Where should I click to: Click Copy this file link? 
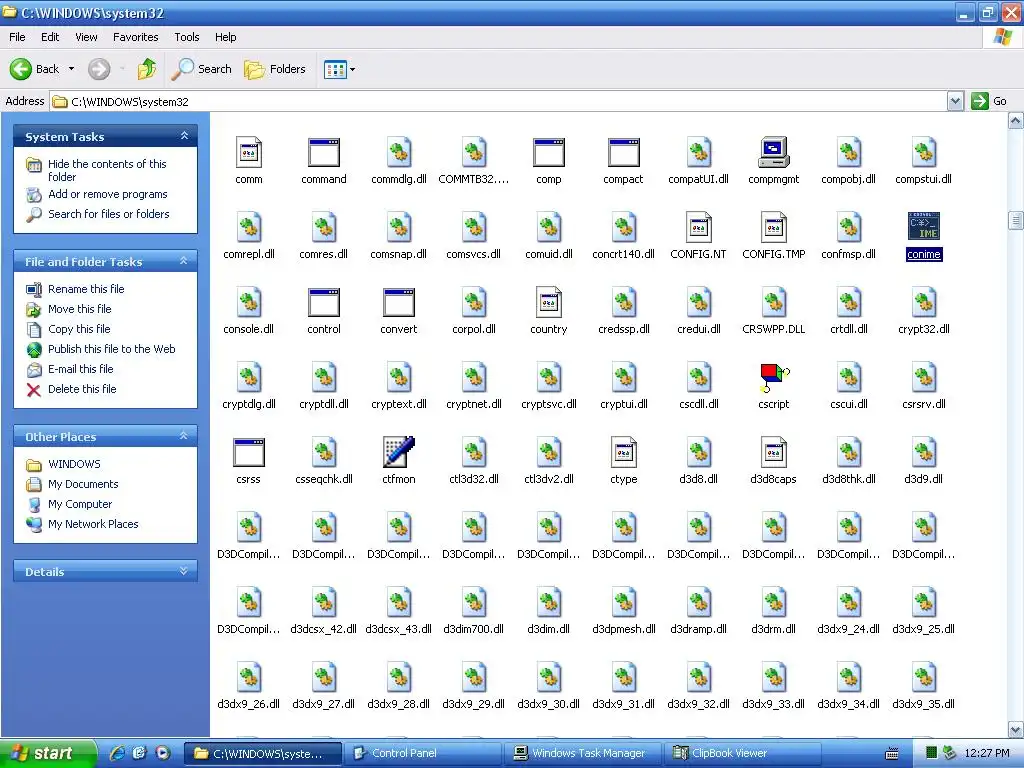coord(79,329)
